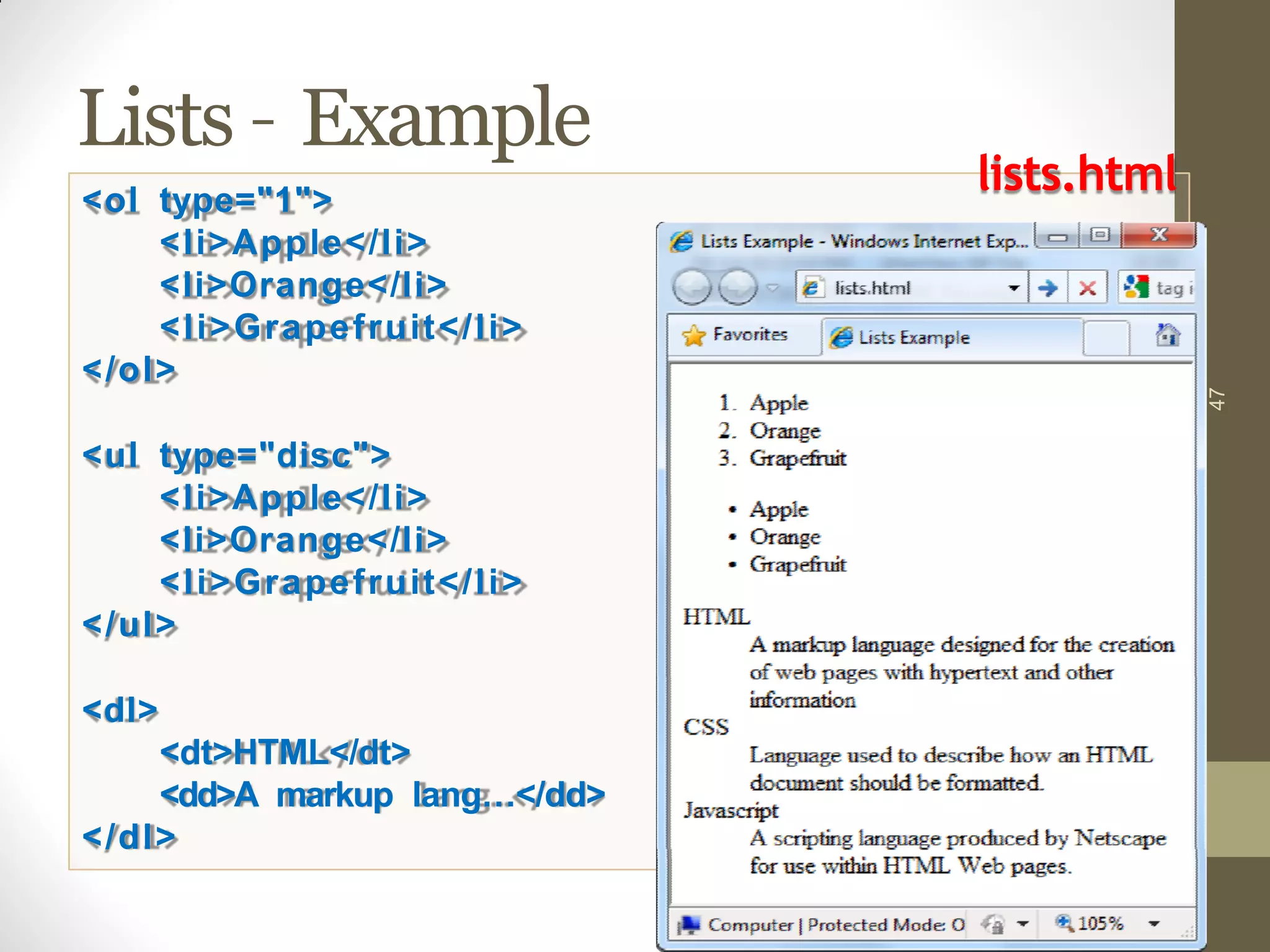Click the '<dt>HTML</dt>' code line

point(285,752)
